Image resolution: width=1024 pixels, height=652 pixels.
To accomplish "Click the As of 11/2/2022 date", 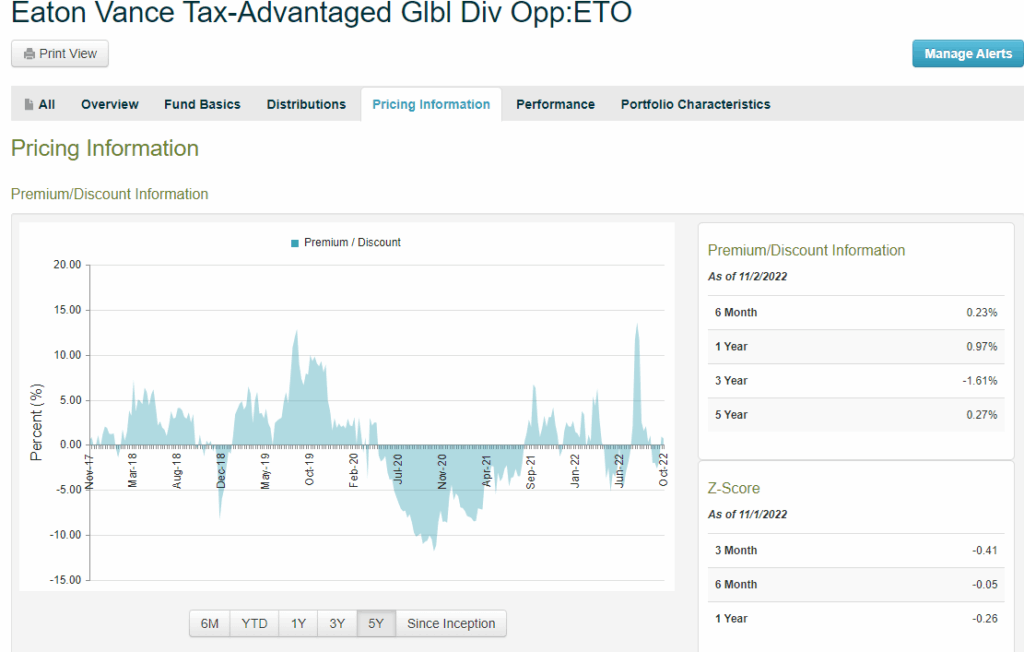I will (747, 276).
